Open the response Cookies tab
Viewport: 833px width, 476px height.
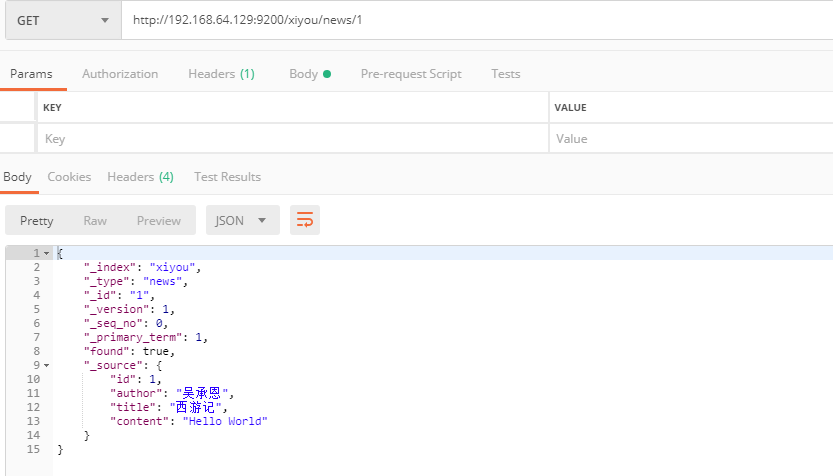tap(69, 177)
